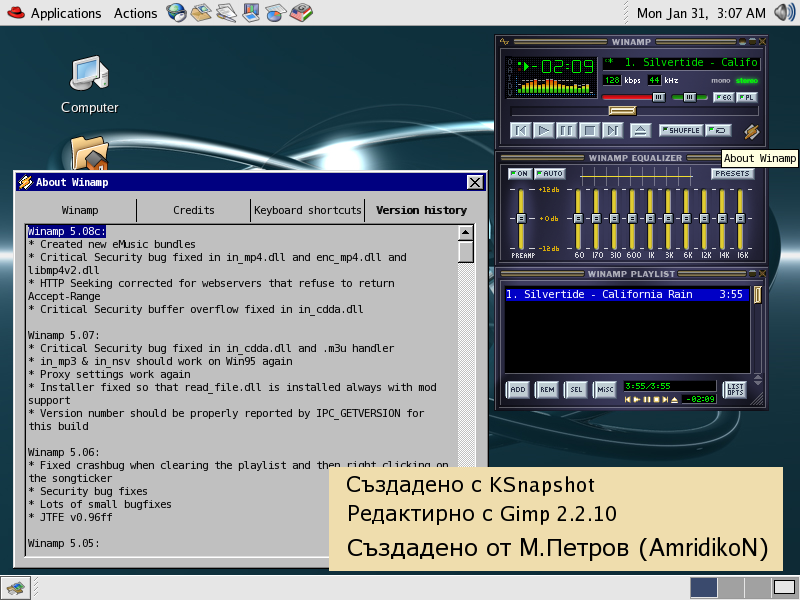800x600 pixels.
Task: Click the Winamp Play button
Action: [544, 131]
